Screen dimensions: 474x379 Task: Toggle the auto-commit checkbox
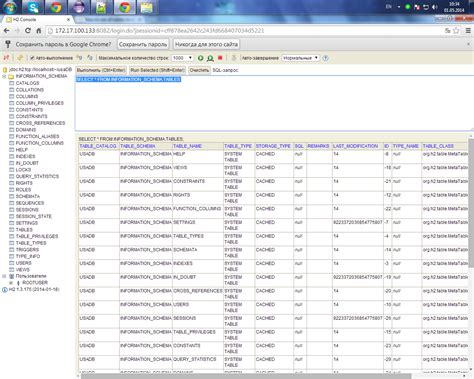tap(32, 58)
